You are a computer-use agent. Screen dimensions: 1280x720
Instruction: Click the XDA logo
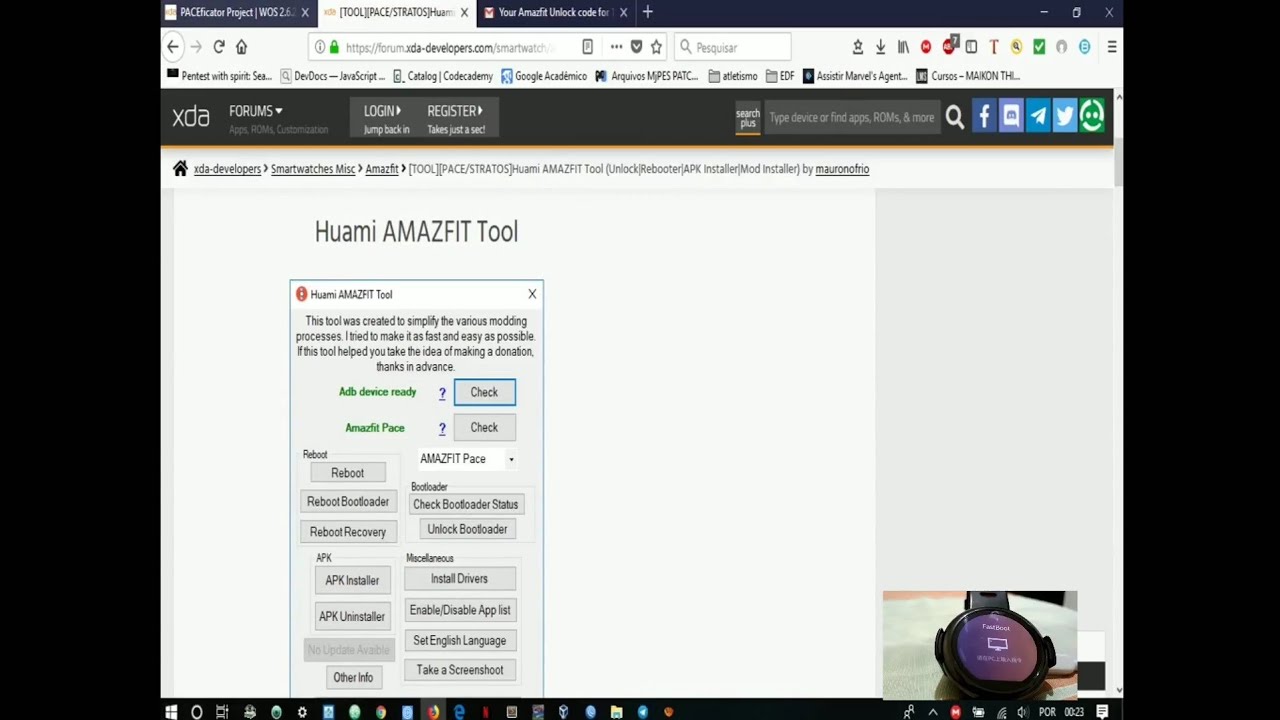(190, 117)
